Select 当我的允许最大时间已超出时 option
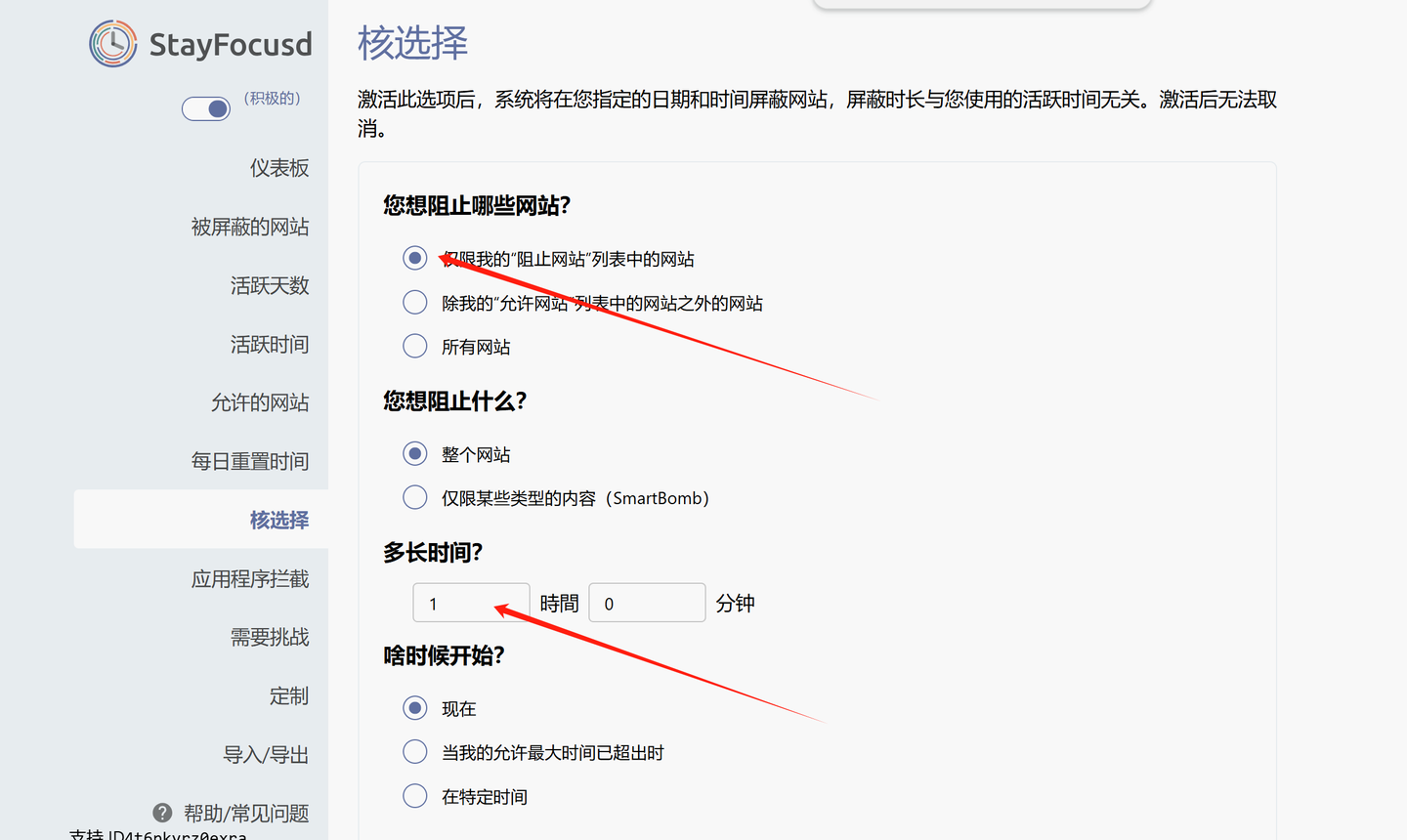This screenshot has width=1407, height=840. click(x=415, y=752)
